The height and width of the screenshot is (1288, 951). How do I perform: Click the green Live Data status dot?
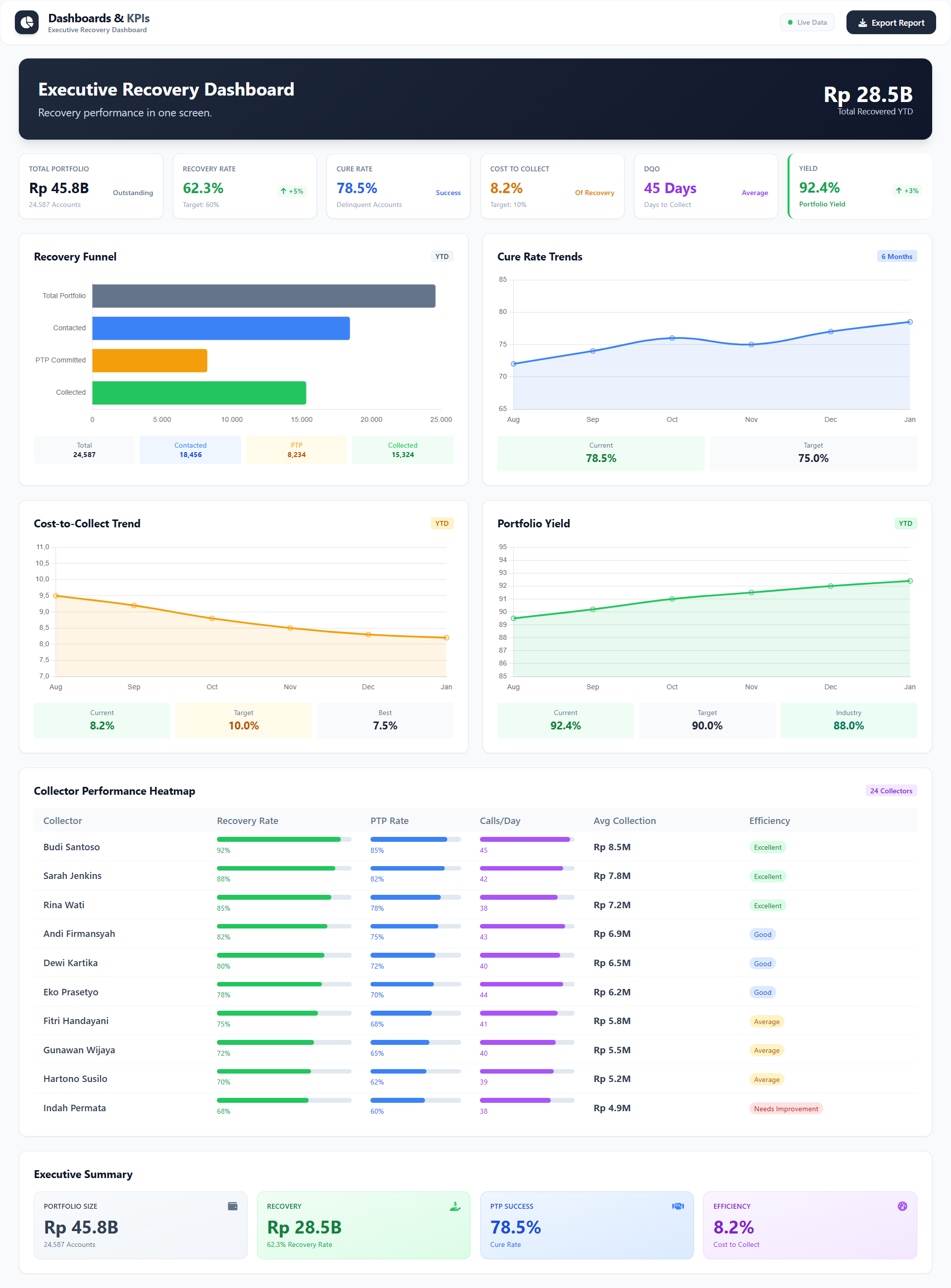pos(790,22)
